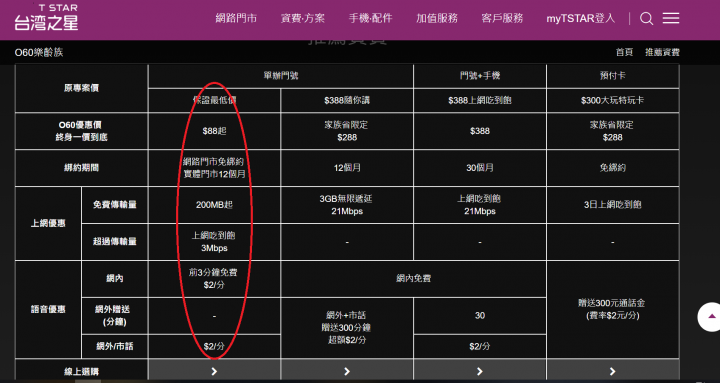
Task: Click the 30個月 contract cell
Action: (x=480, y=168)
